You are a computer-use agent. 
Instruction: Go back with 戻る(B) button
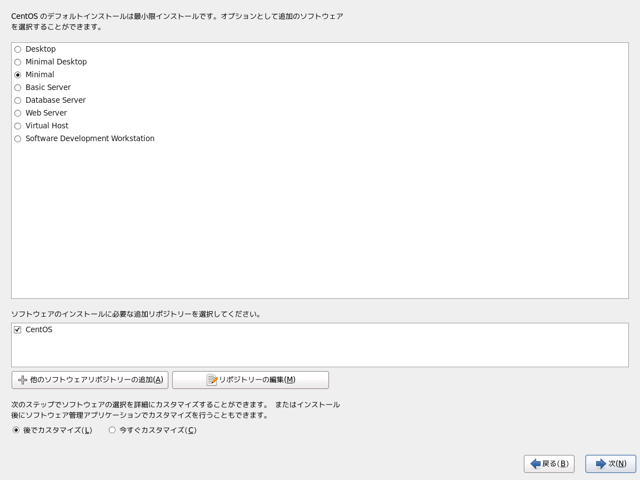(x=549, y=464)
